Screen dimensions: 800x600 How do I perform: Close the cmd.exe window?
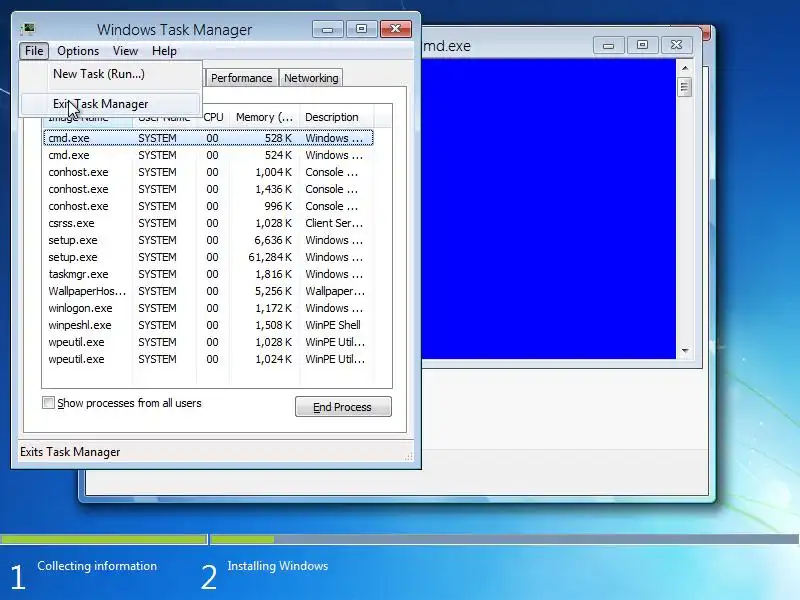tap(677, 45)
